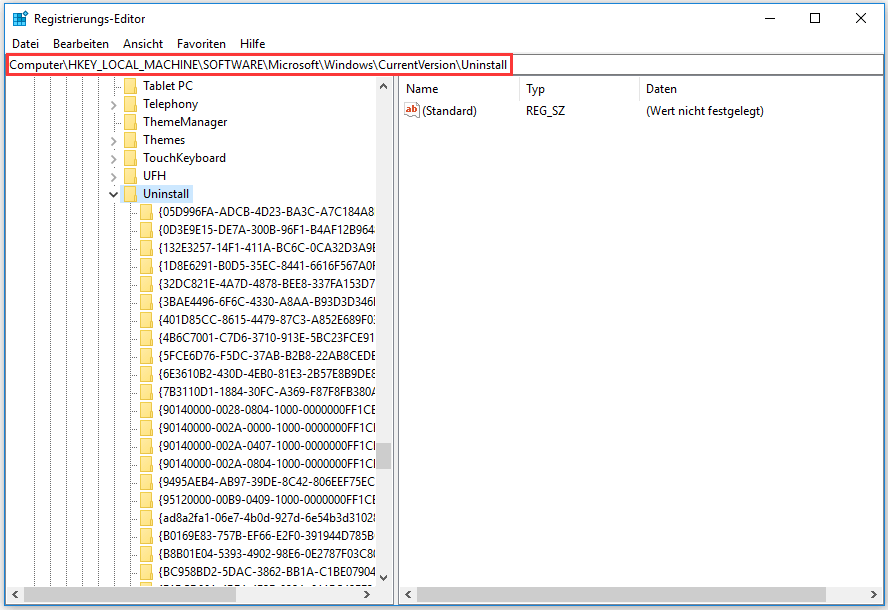Expand the UFH key
The width and height of the screenshot is (888, 610).
pos(113,177)
